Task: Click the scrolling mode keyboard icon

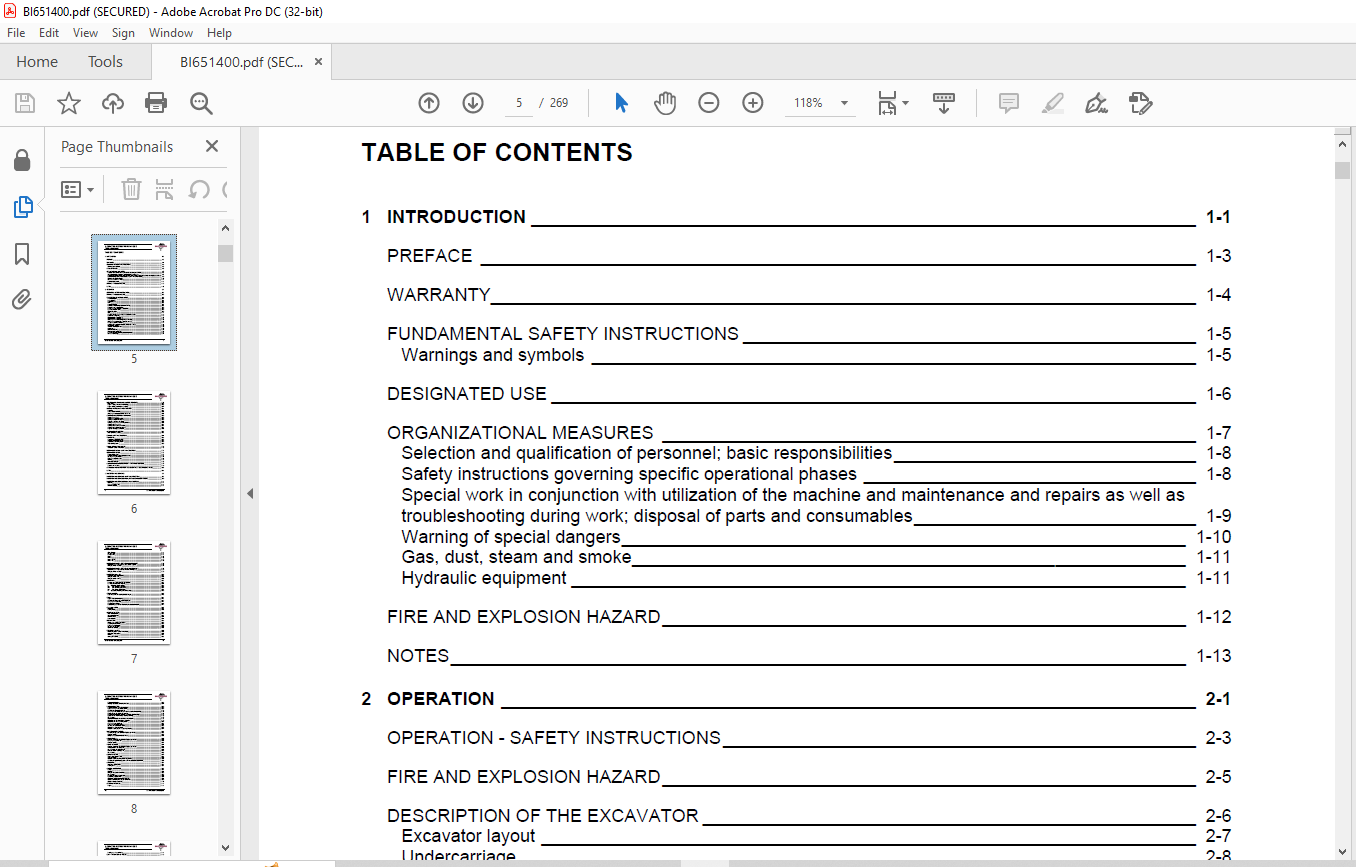Action: tap(944, 103)
